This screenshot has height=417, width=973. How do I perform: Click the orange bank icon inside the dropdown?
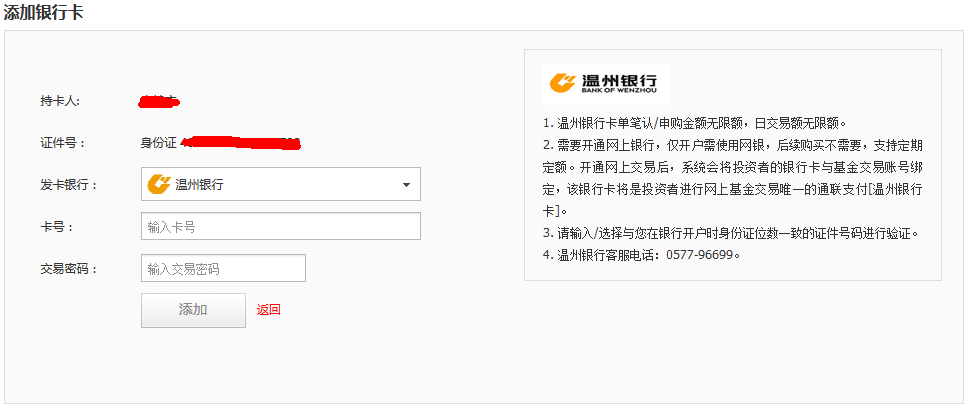[159, 184]
